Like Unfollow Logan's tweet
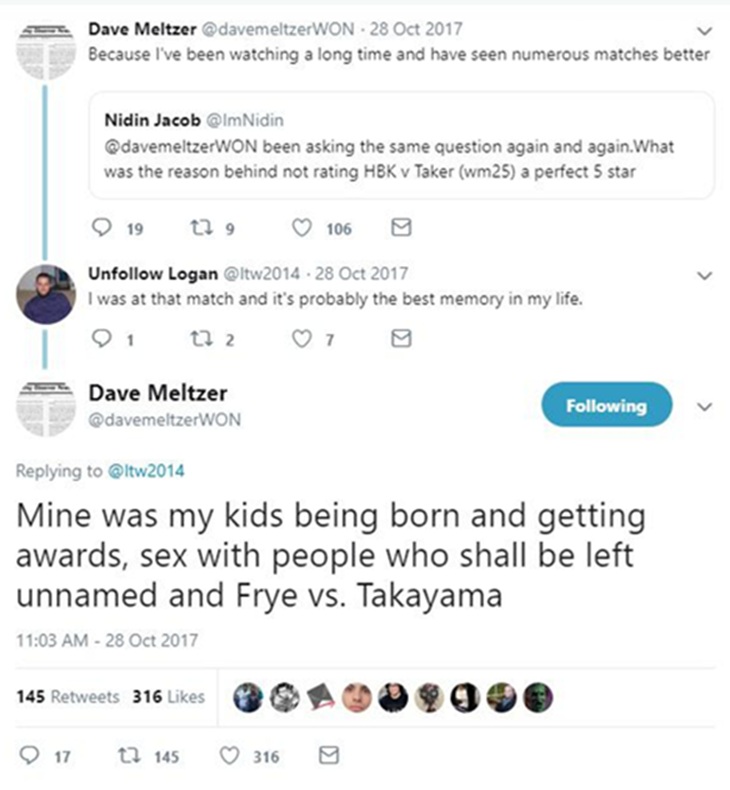Image resolution: width=730 pixels, height=790 pixels. 300,339
